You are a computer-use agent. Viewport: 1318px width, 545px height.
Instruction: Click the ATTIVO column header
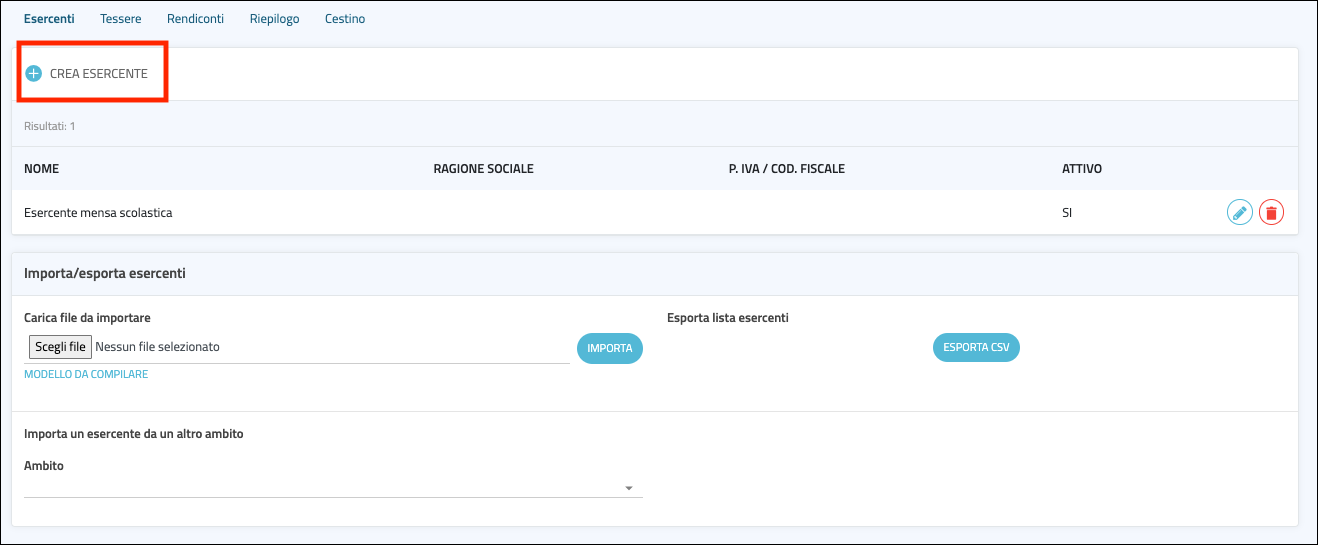(x=1081, y=169)
